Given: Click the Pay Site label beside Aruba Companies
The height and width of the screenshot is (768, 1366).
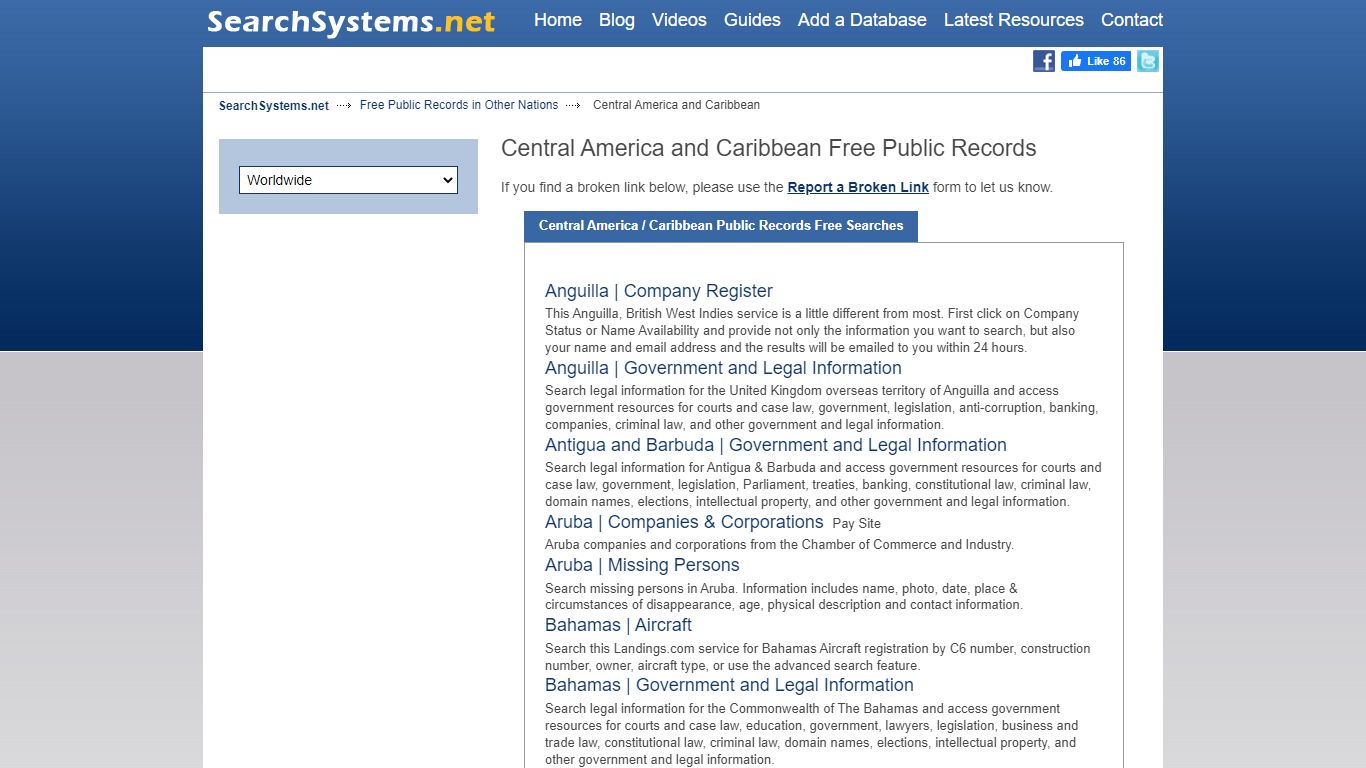Looking at the screenshot, I should [x=856, y=524].
